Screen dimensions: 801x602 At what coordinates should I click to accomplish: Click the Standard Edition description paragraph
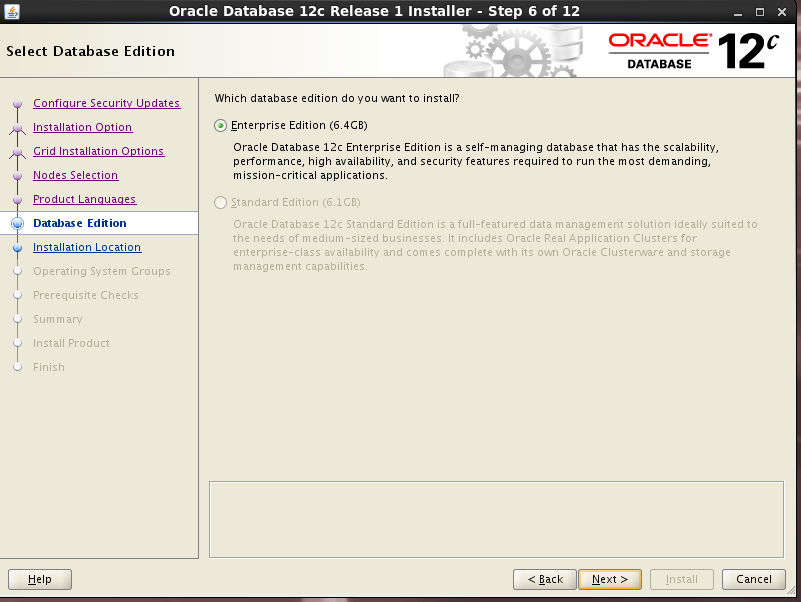[495, 245]
